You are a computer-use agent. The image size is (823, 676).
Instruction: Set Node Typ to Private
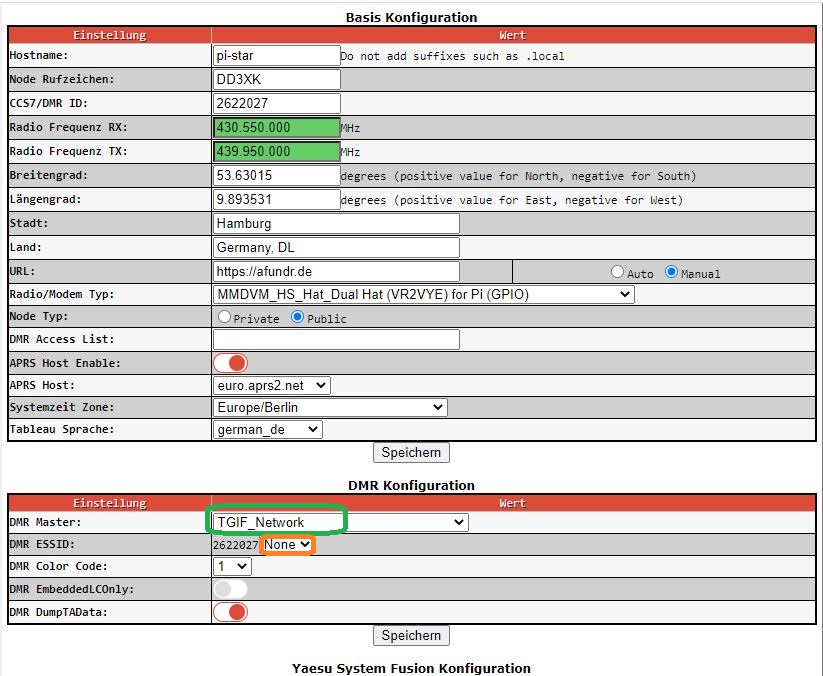[x=224, y=316]
